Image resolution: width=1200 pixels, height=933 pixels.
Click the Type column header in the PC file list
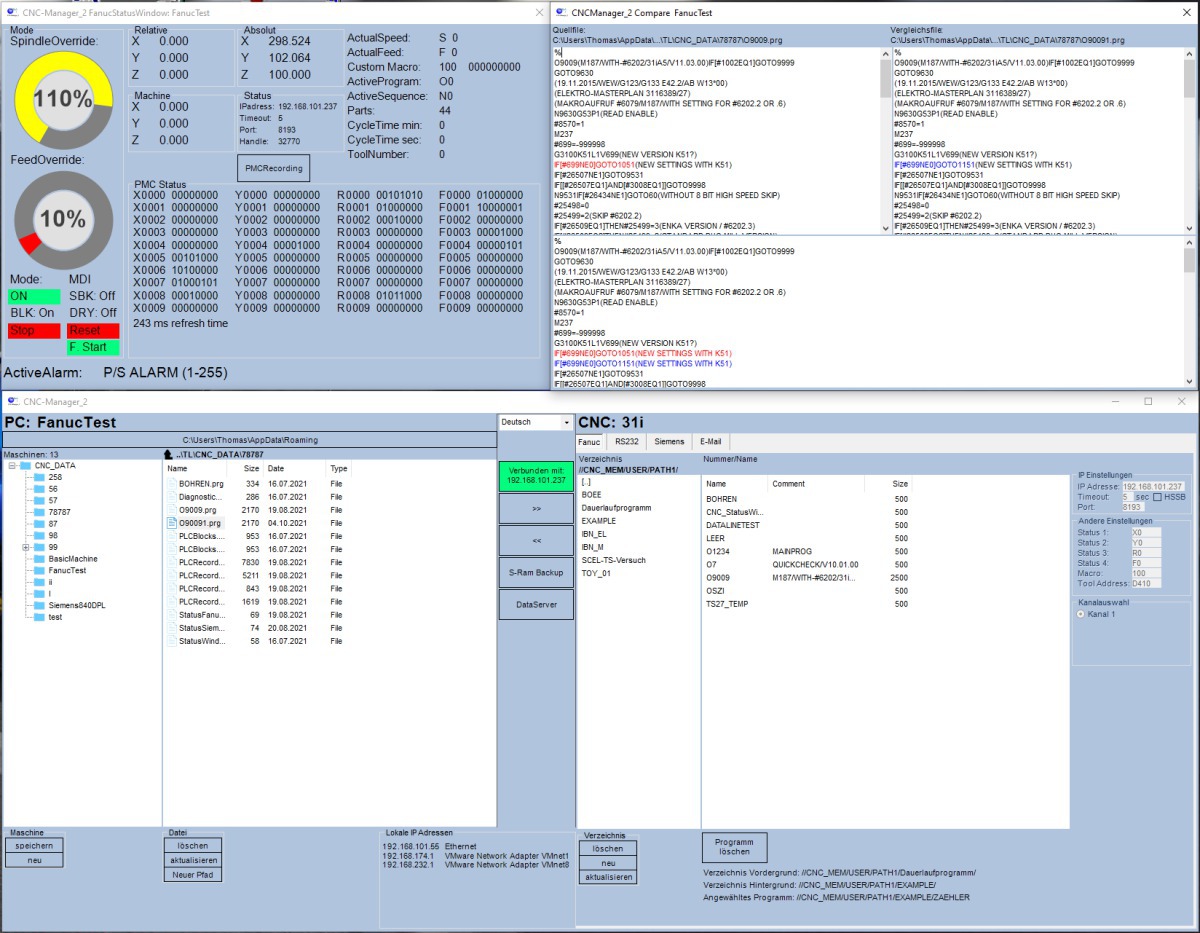tap(338, 468)
